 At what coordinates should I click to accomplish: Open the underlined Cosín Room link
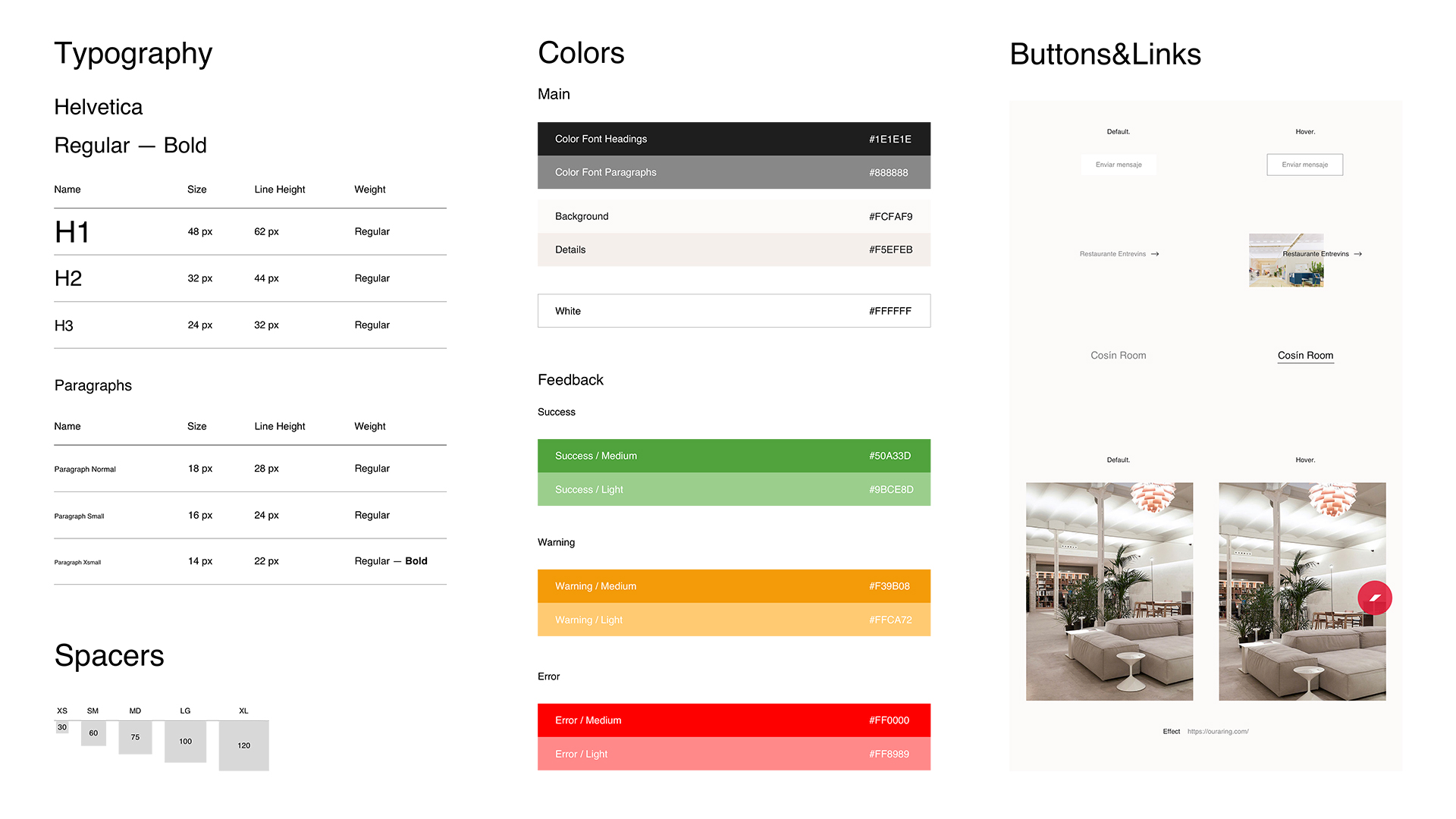pyautogui.click(x=1305, y=356)
